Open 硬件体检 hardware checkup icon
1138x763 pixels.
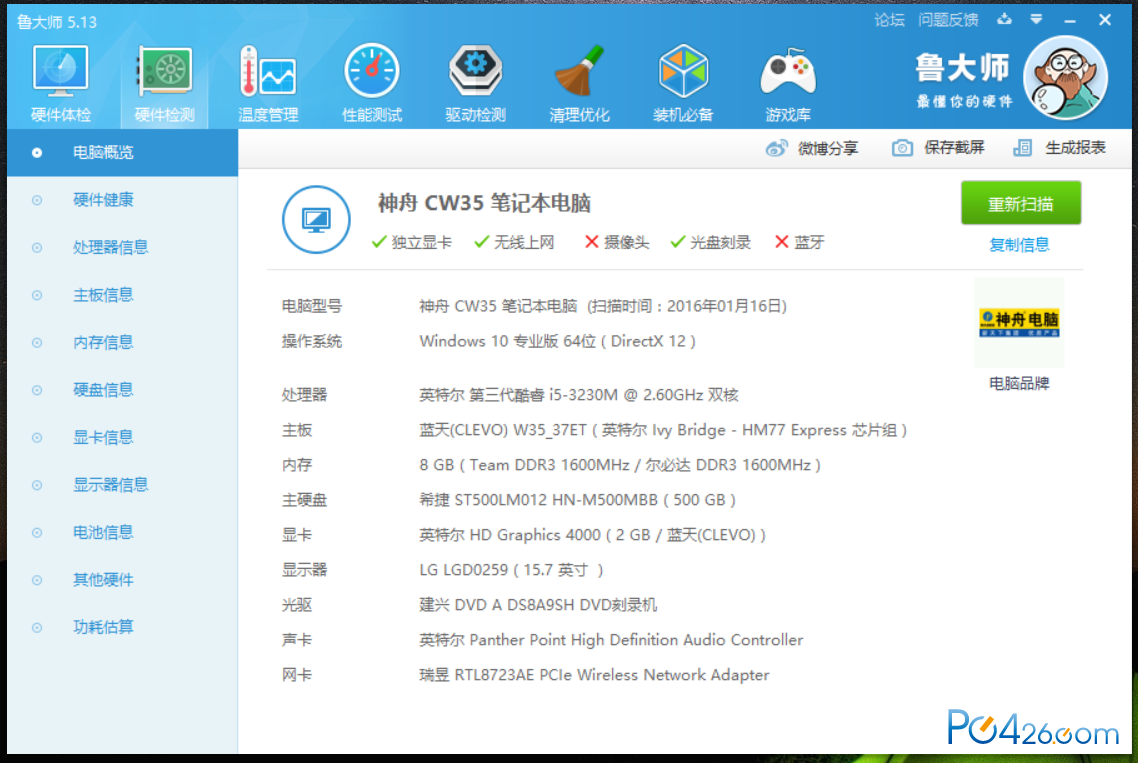pyautogui.click(x=60, y=71)
